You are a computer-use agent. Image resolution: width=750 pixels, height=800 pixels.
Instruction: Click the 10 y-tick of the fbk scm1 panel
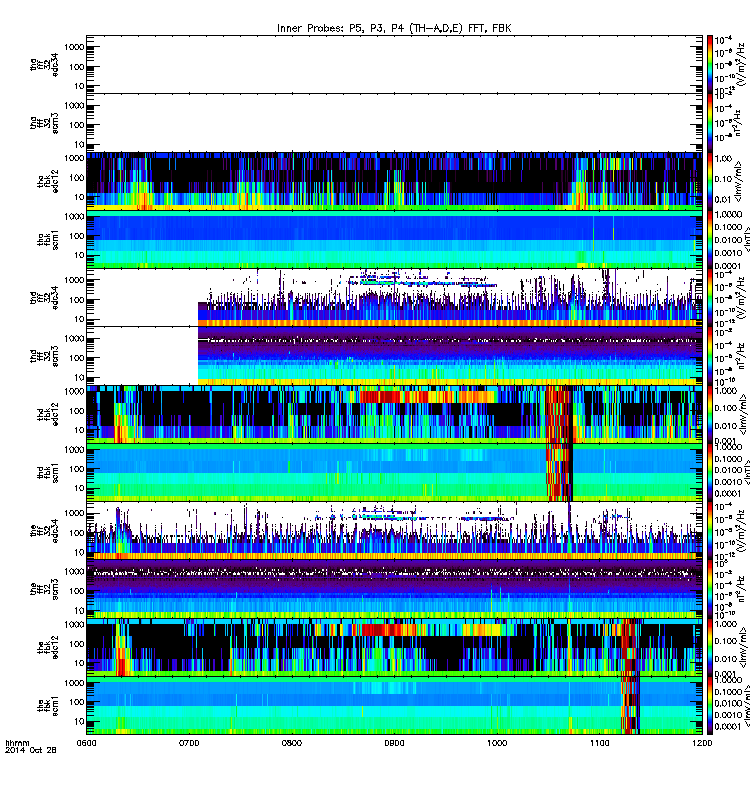[79, 721]
